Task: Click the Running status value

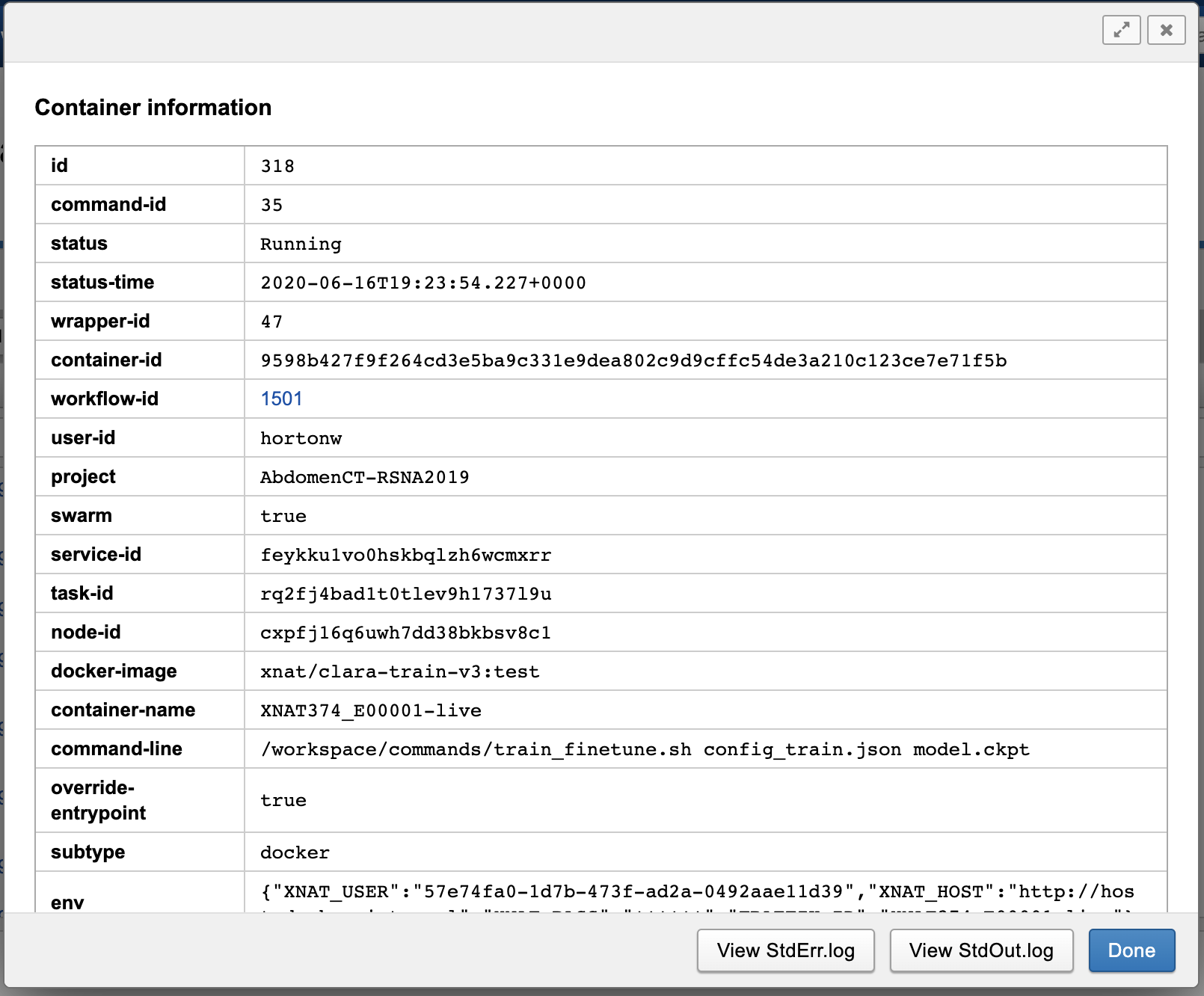Action: point(301,244)
